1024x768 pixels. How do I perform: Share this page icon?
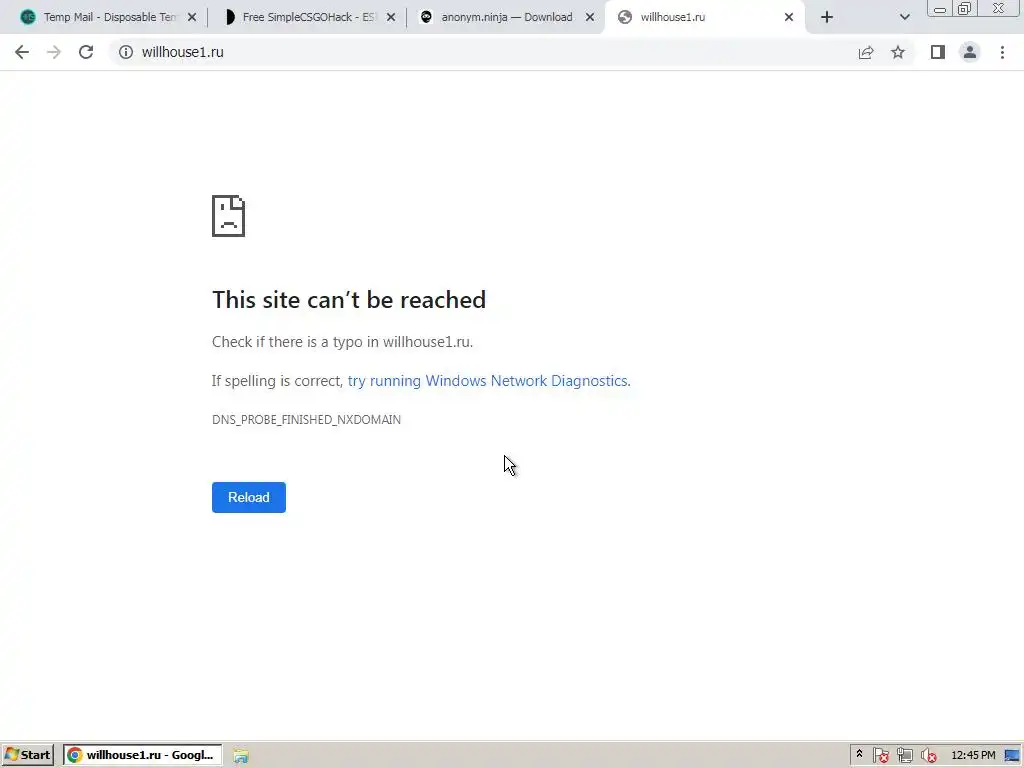point(866,52)
